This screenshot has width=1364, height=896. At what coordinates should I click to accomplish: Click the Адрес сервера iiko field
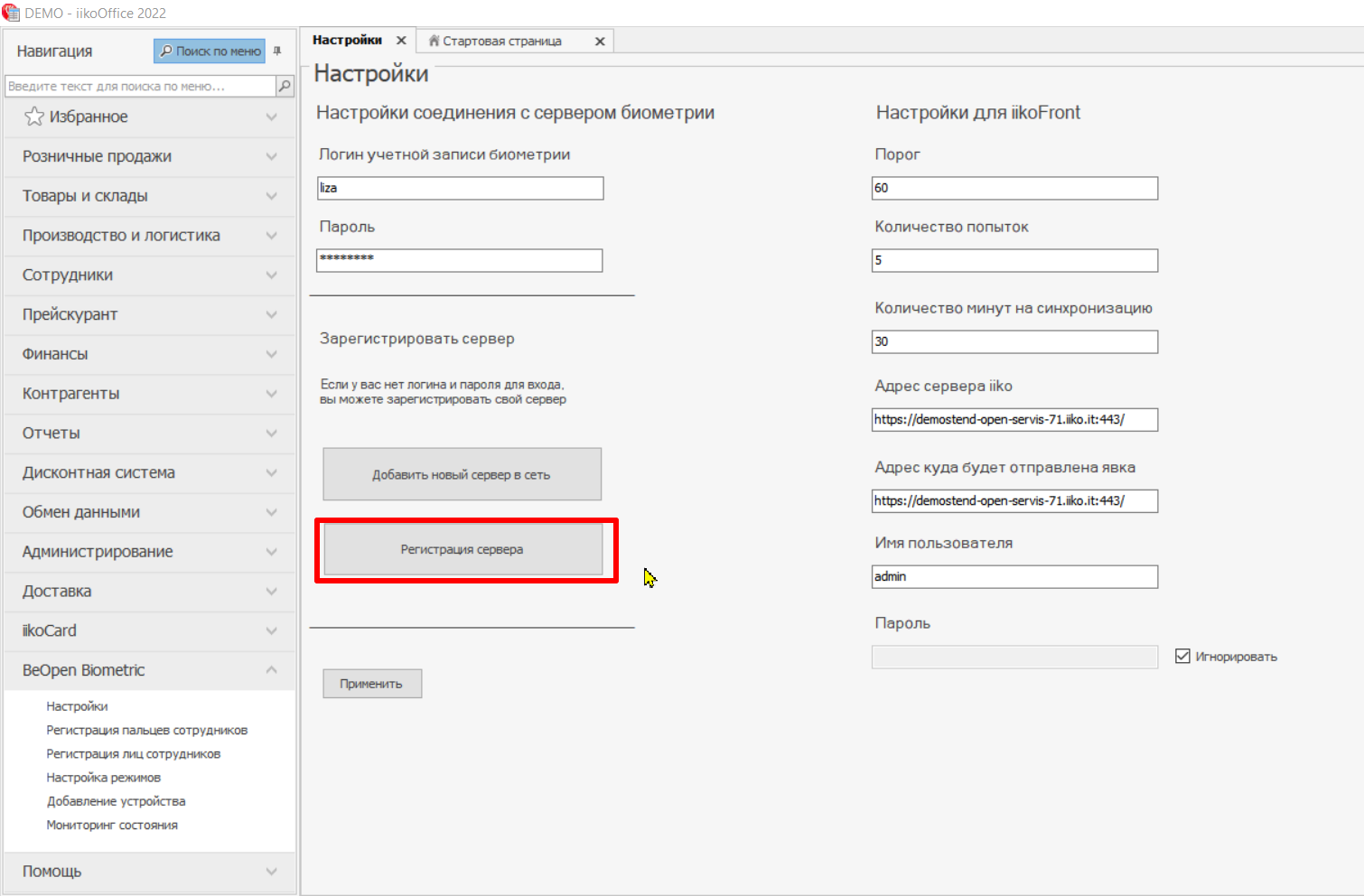(x=1014, y=419)
